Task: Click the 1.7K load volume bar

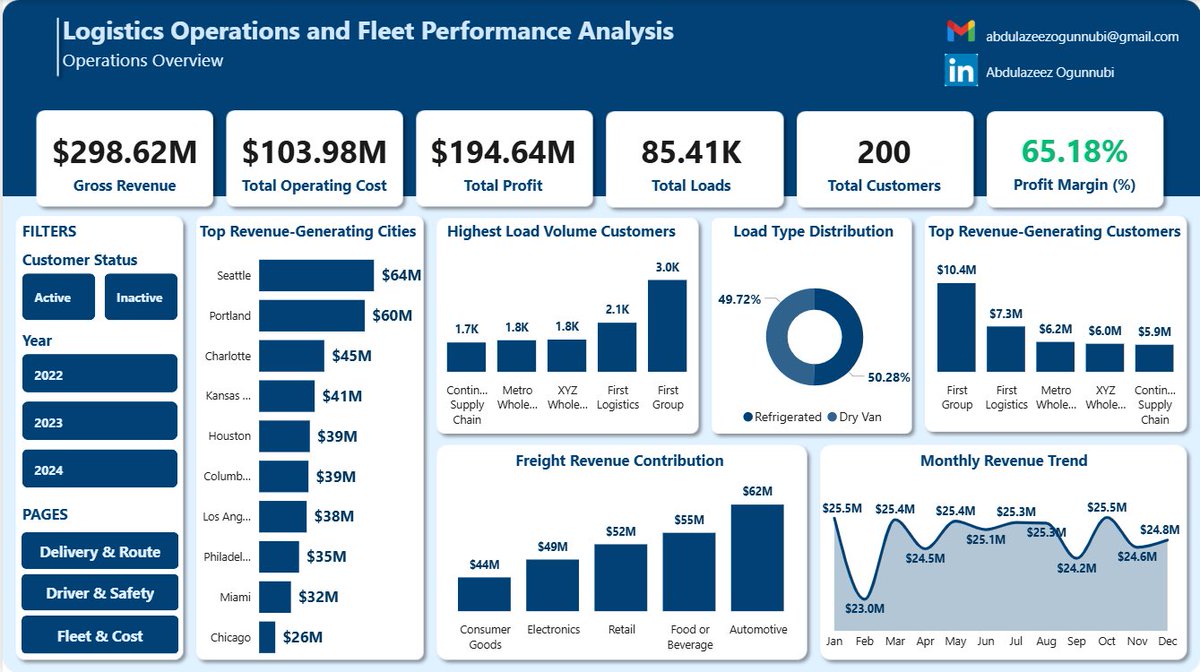Action: pyautogui.click(x=466, y=357)
